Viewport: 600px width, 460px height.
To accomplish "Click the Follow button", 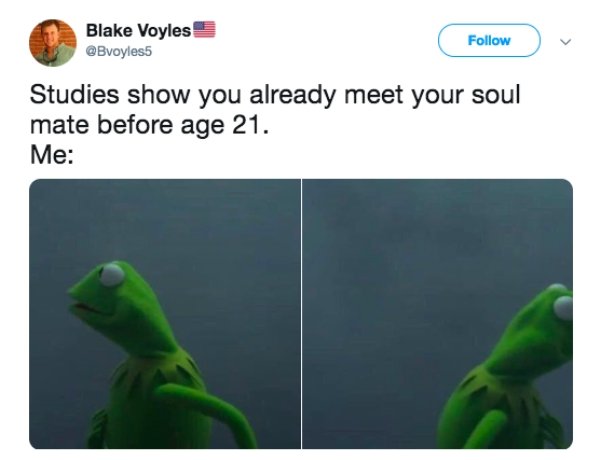I will point(489,40).
